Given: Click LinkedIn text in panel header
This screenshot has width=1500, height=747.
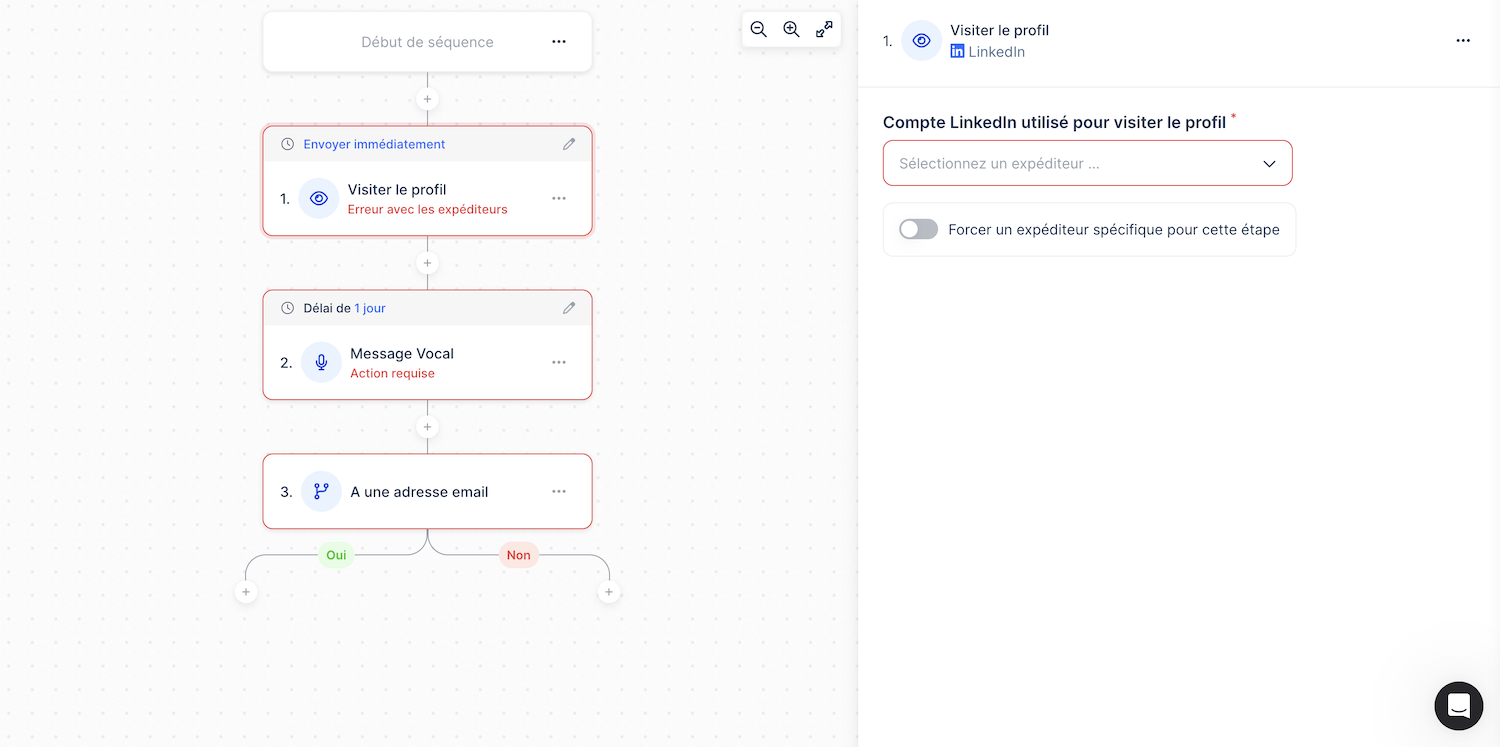Looking at the screenshot, I should click(x=996, y=51).
